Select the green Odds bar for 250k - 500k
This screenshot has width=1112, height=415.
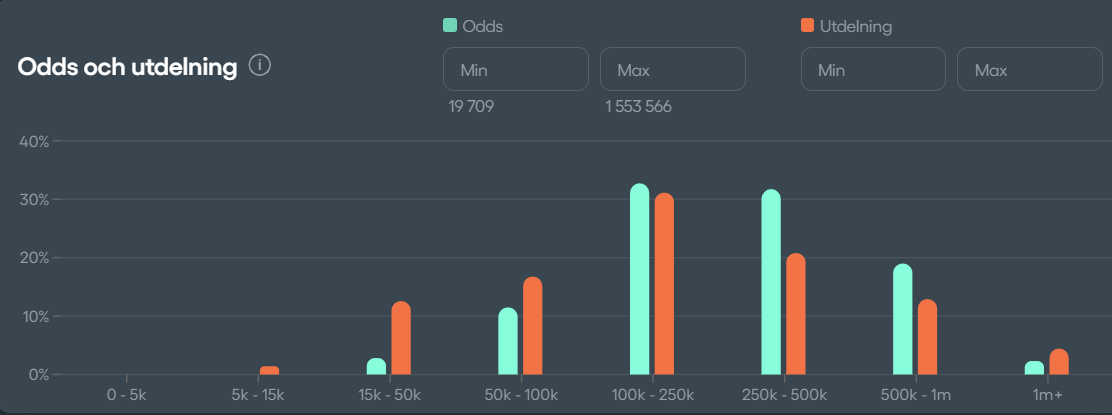click(x=771, y=283)
